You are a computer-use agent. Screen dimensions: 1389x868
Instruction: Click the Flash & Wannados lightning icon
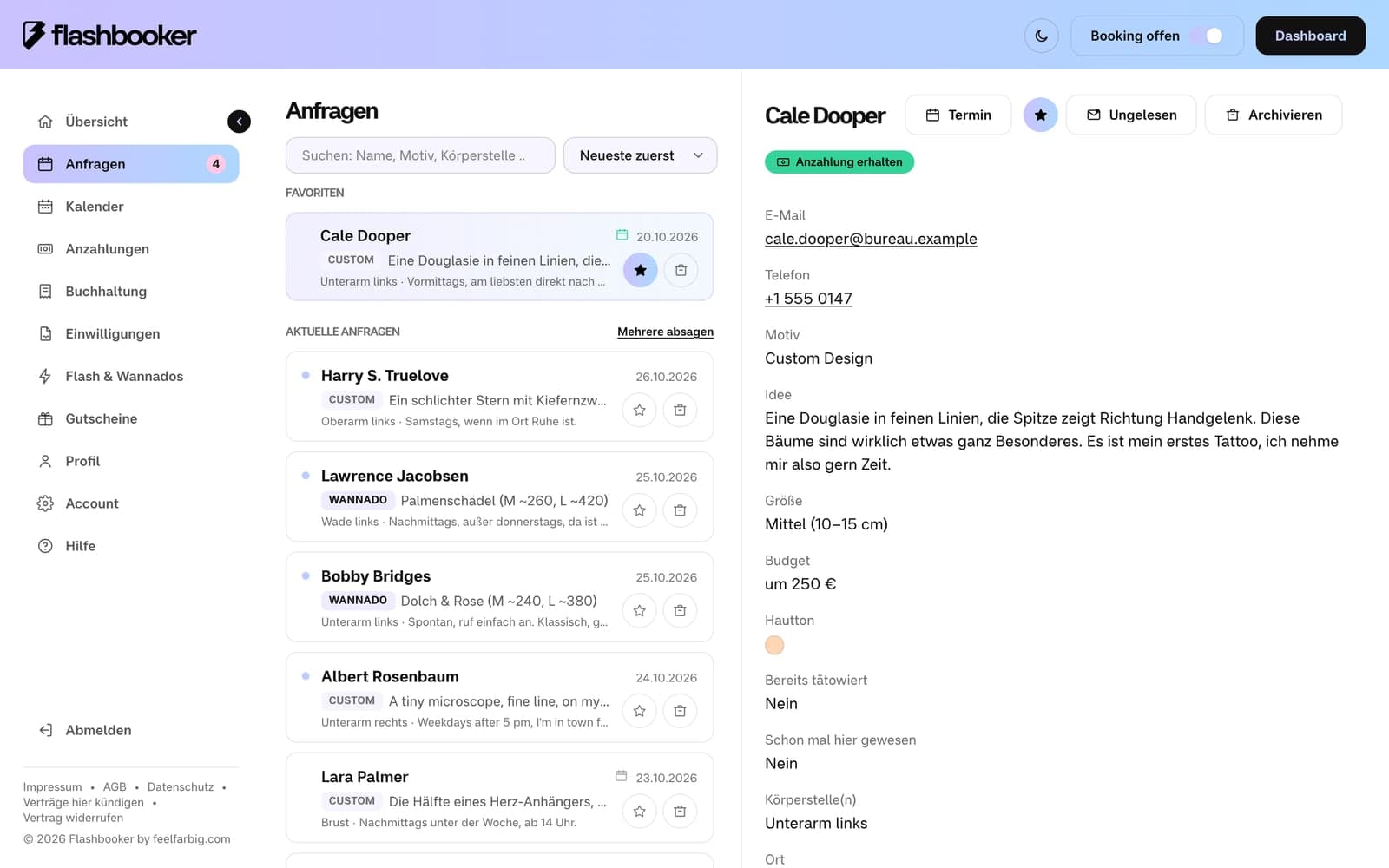[45, 376]
